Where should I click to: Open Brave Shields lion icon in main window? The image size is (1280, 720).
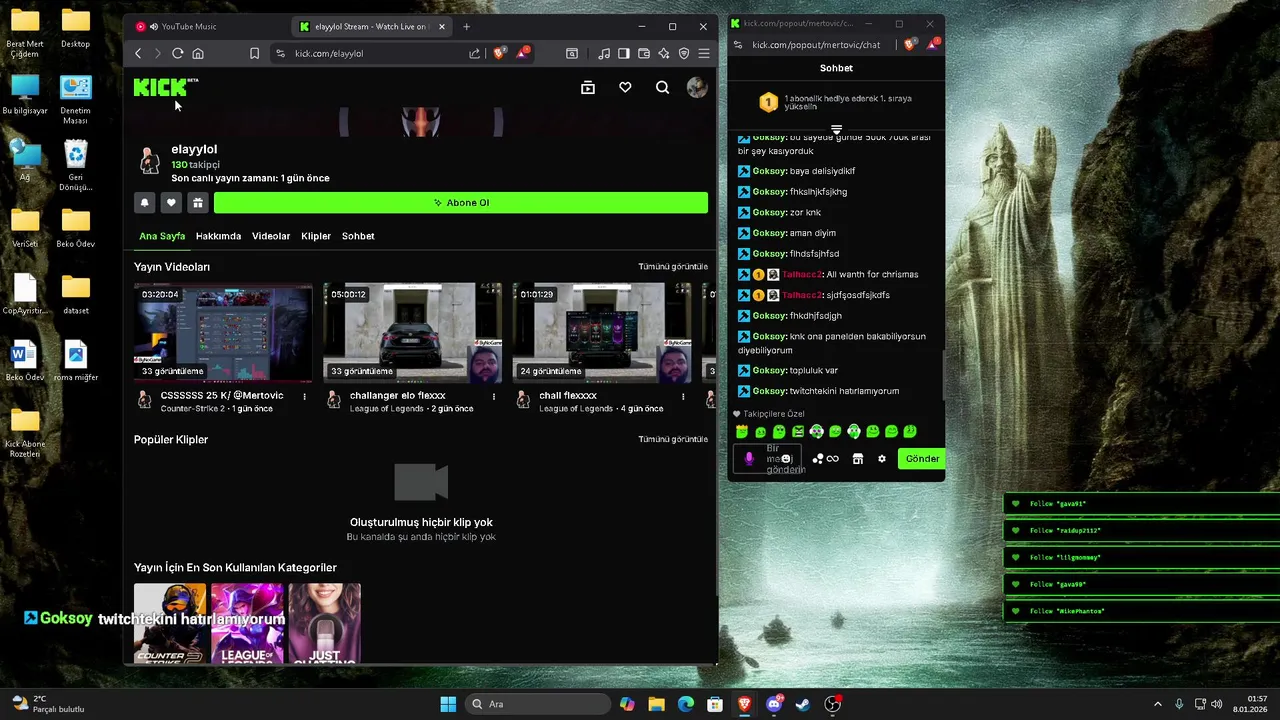(x=499, y=53)
